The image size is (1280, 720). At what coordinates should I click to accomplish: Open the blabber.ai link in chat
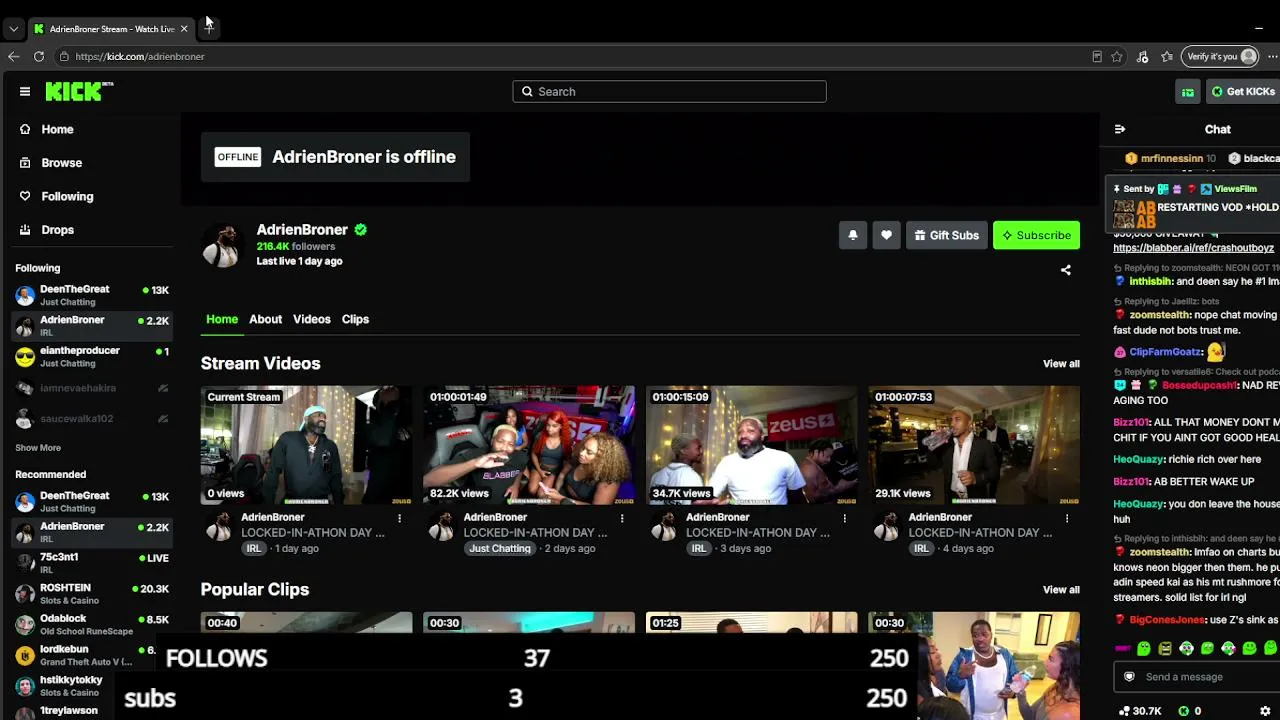click(x=1193, y=248)
